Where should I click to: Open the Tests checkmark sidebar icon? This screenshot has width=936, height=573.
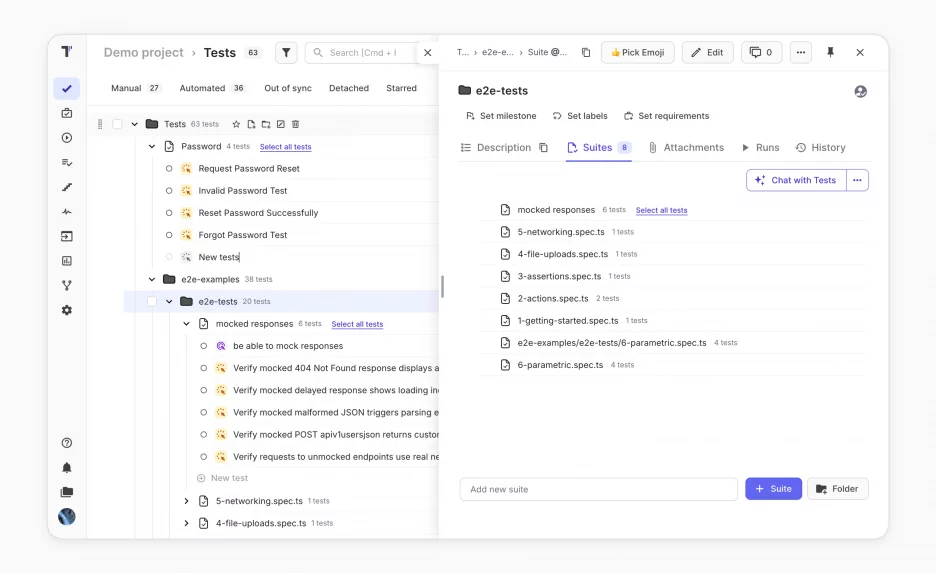pyautogui.click(x=67, y=88)
